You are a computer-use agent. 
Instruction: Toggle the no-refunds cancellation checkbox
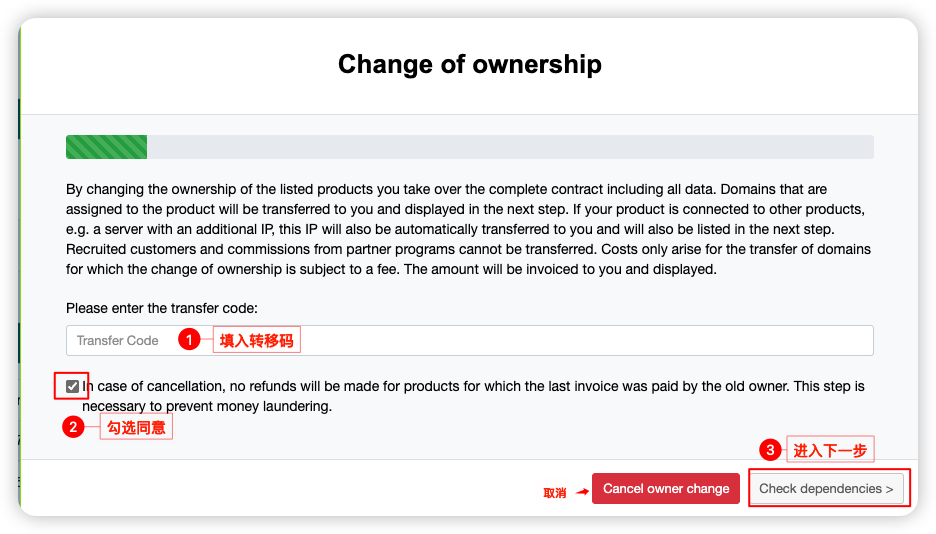(x=72, y=386)
